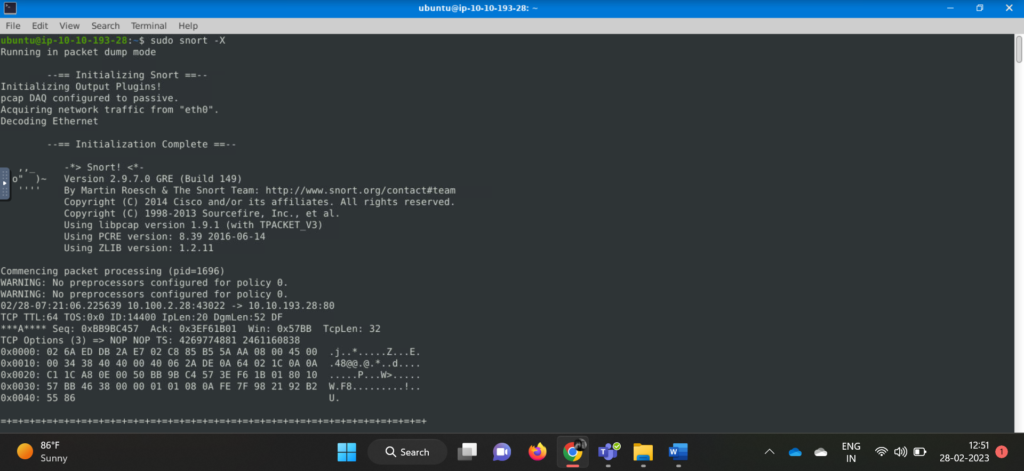Open the View menu
The width and height of the screenshot is (1024, 471).
pyautogui.click(x=69, y=25)
